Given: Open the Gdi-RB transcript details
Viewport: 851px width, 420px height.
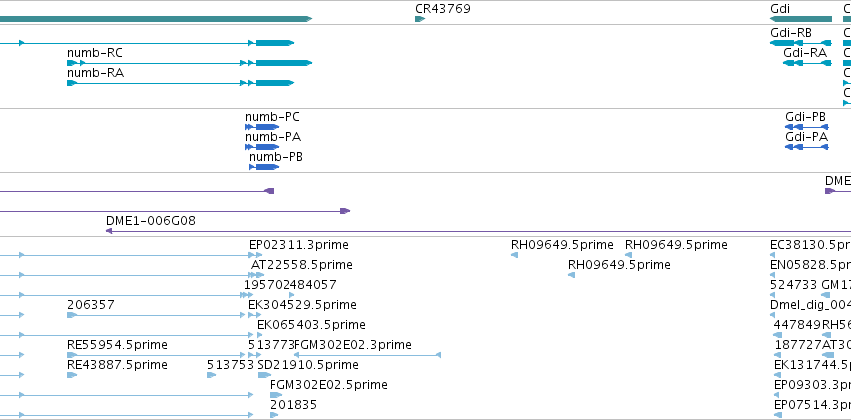Looking at the screenshot, I should (801, 43).
